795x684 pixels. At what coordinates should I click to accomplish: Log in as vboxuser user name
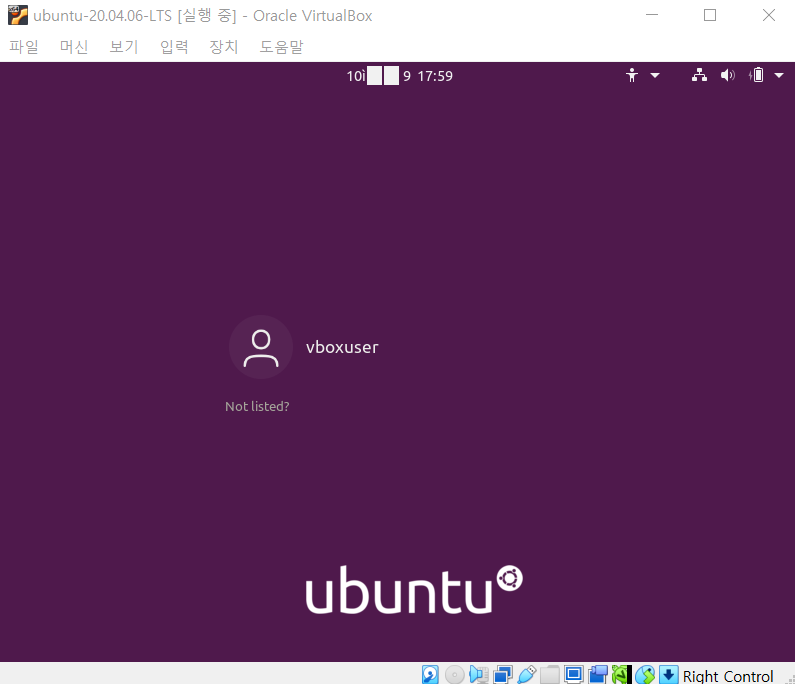pyautogui.click(x=342, y=347)
